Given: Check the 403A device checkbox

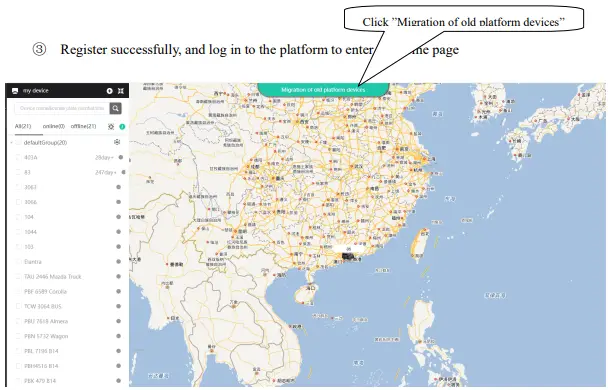Looking at the screenshot, I should coord(18,157).
